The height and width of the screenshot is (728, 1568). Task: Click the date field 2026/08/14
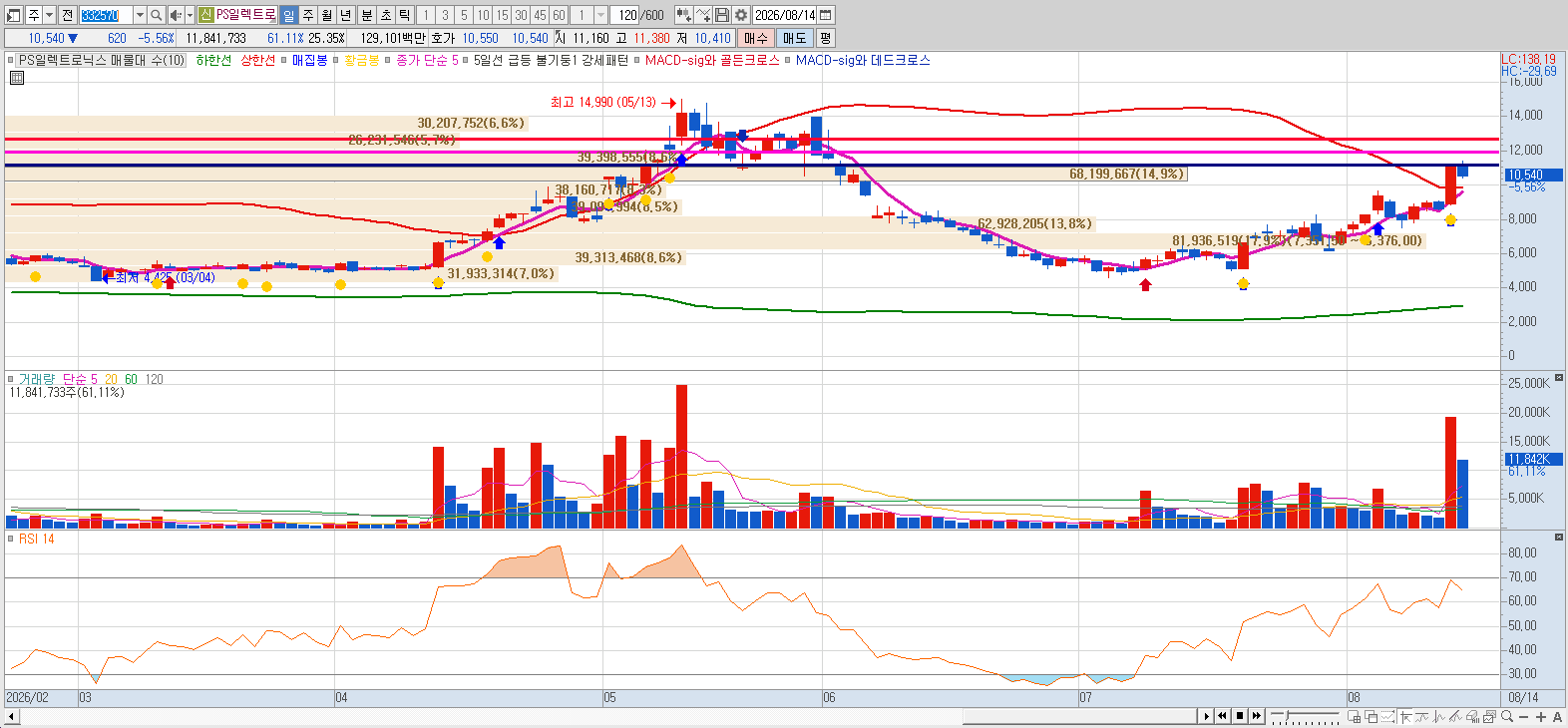click(785, 15)
